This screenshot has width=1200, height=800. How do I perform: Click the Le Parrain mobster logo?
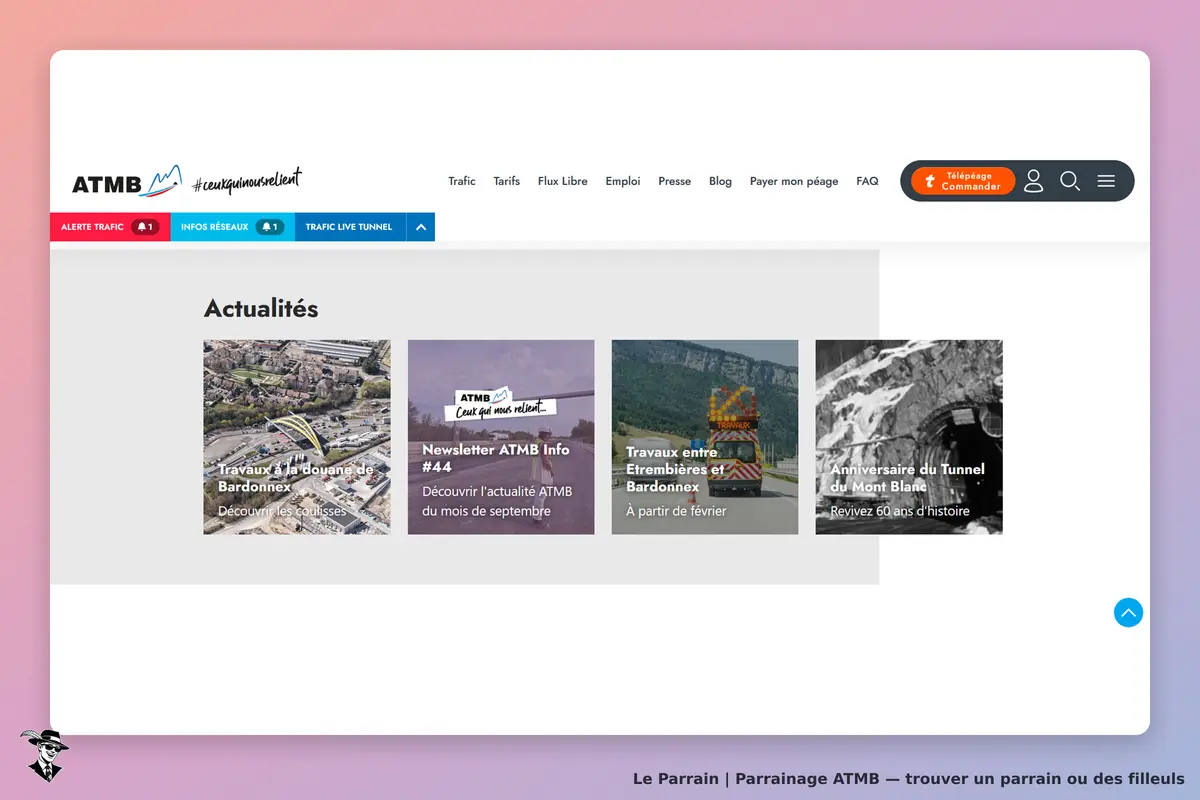point(43,755)
